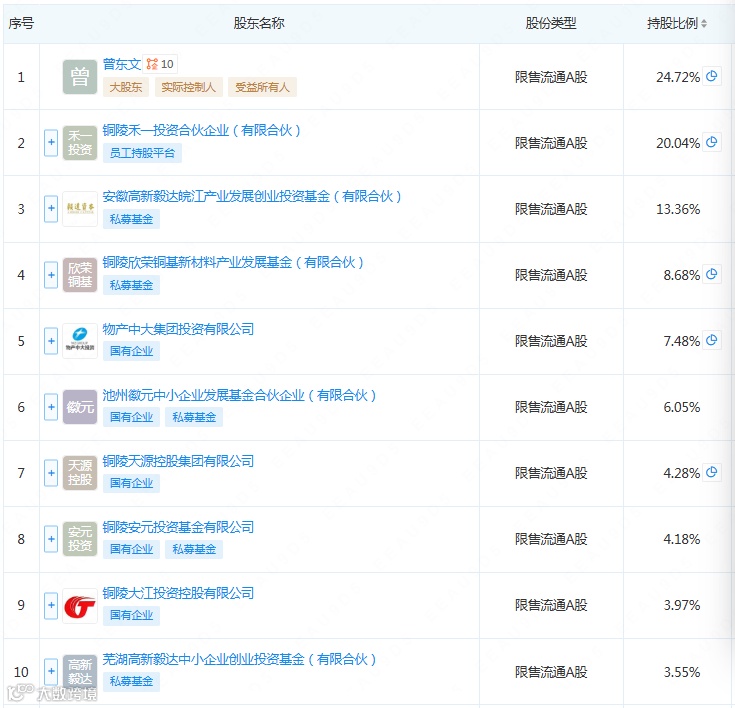Screen dimensions: 735x708
Task: Select 私募基金 tag under 池州徽元
Action: click(194, 417)
